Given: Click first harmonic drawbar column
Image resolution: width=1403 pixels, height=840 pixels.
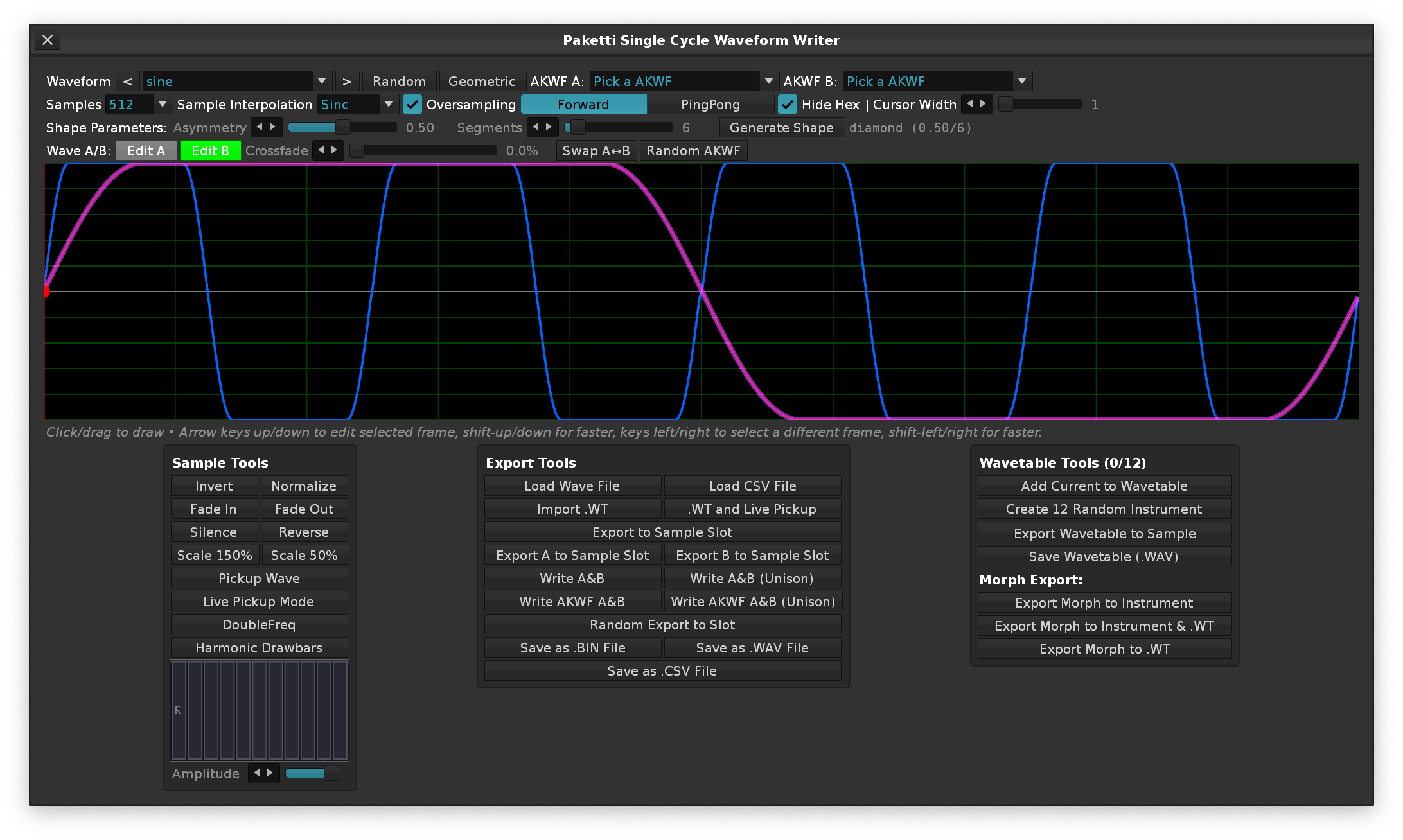Looking at the screenshot, I should 179,710.
